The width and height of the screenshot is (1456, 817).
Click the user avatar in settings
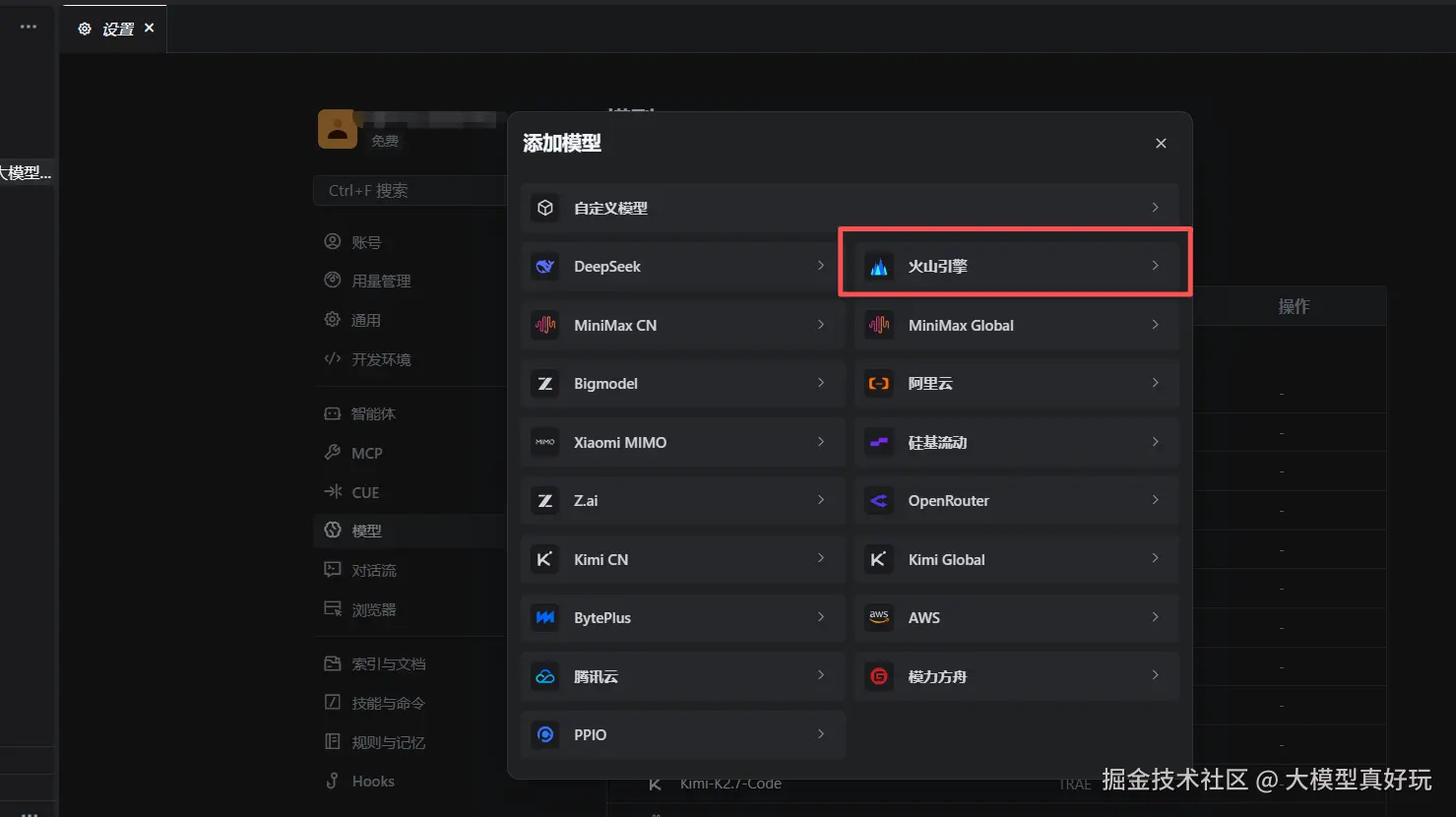coord(338,129)
